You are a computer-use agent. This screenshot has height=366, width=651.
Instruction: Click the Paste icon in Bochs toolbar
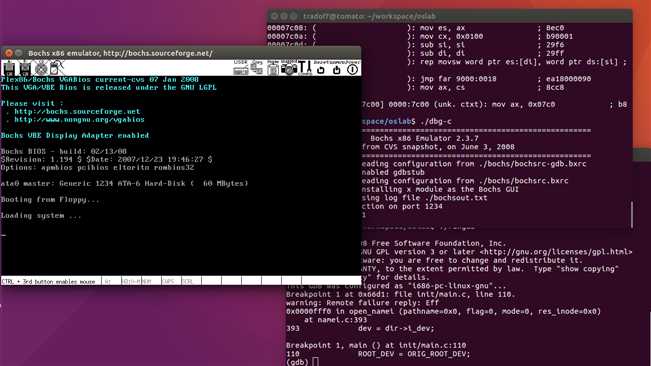click(x=273, y=68)
